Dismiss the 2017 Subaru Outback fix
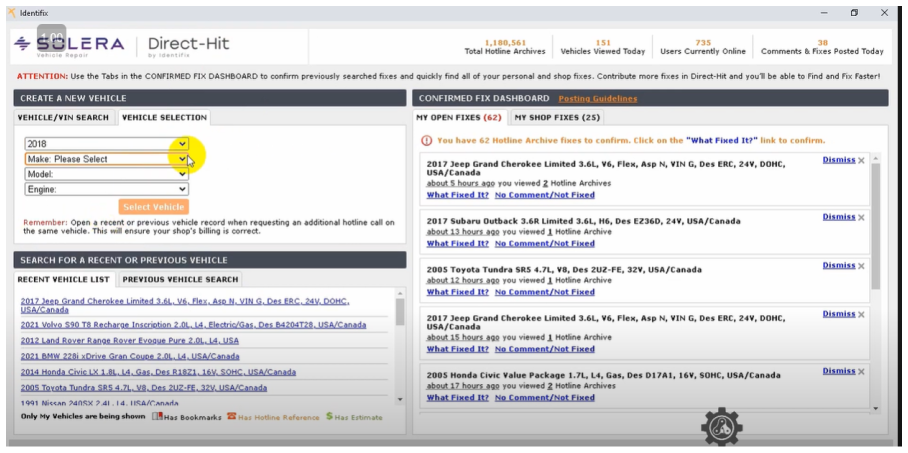 coord(839,217)
